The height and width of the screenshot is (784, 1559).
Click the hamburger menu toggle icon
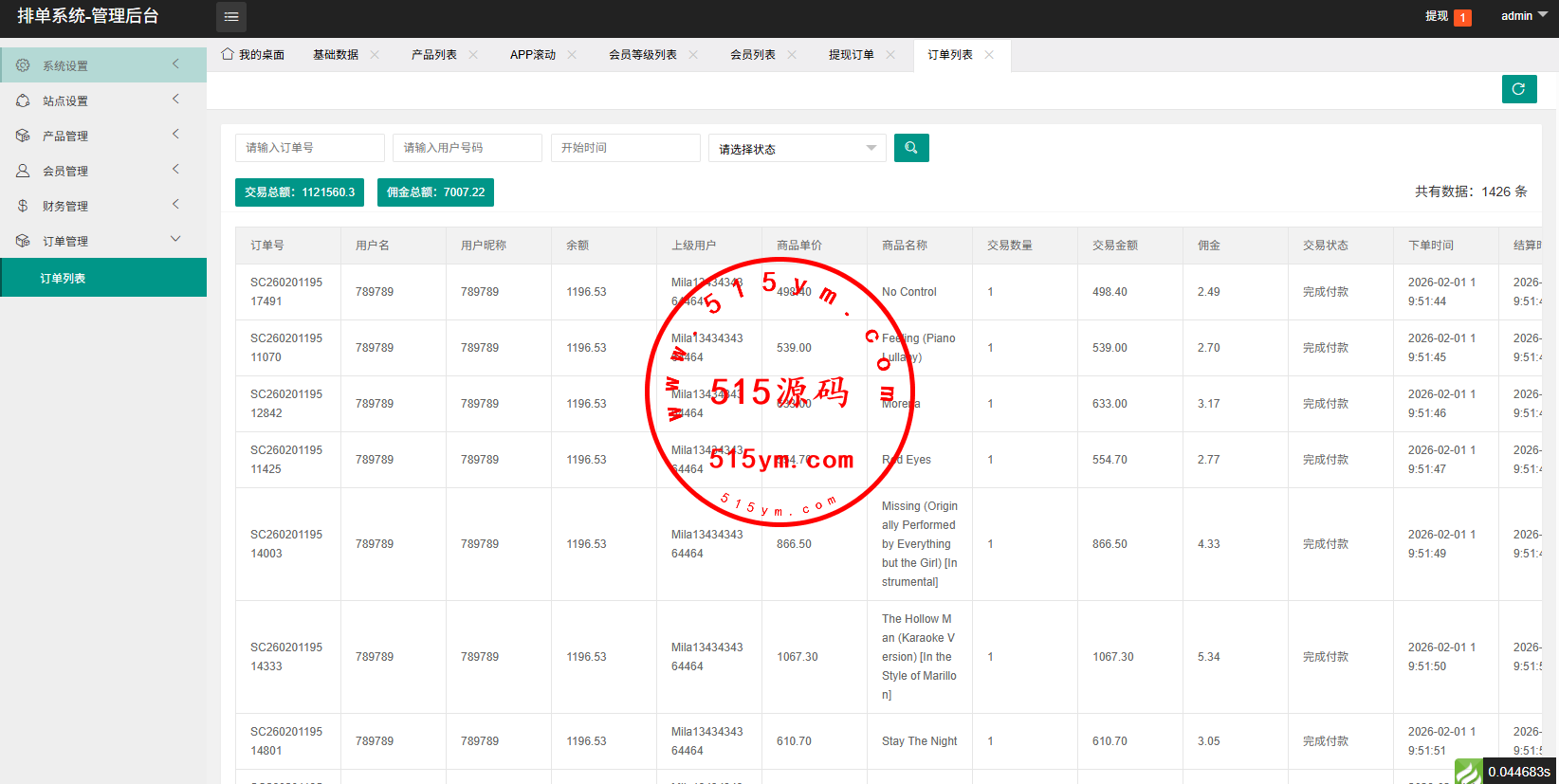230,16
